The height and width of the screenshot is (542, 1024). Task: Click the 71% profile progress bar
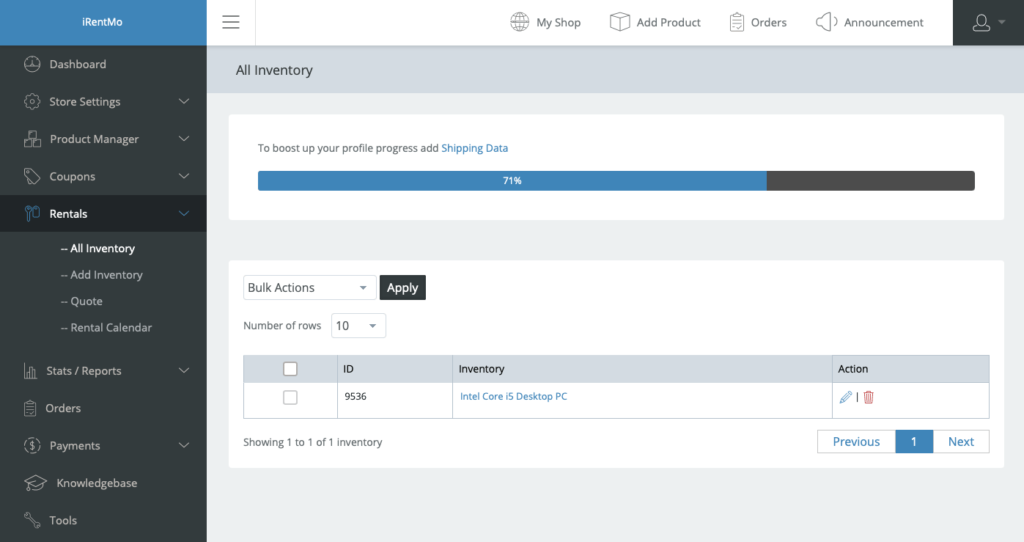tap(616, 181)
